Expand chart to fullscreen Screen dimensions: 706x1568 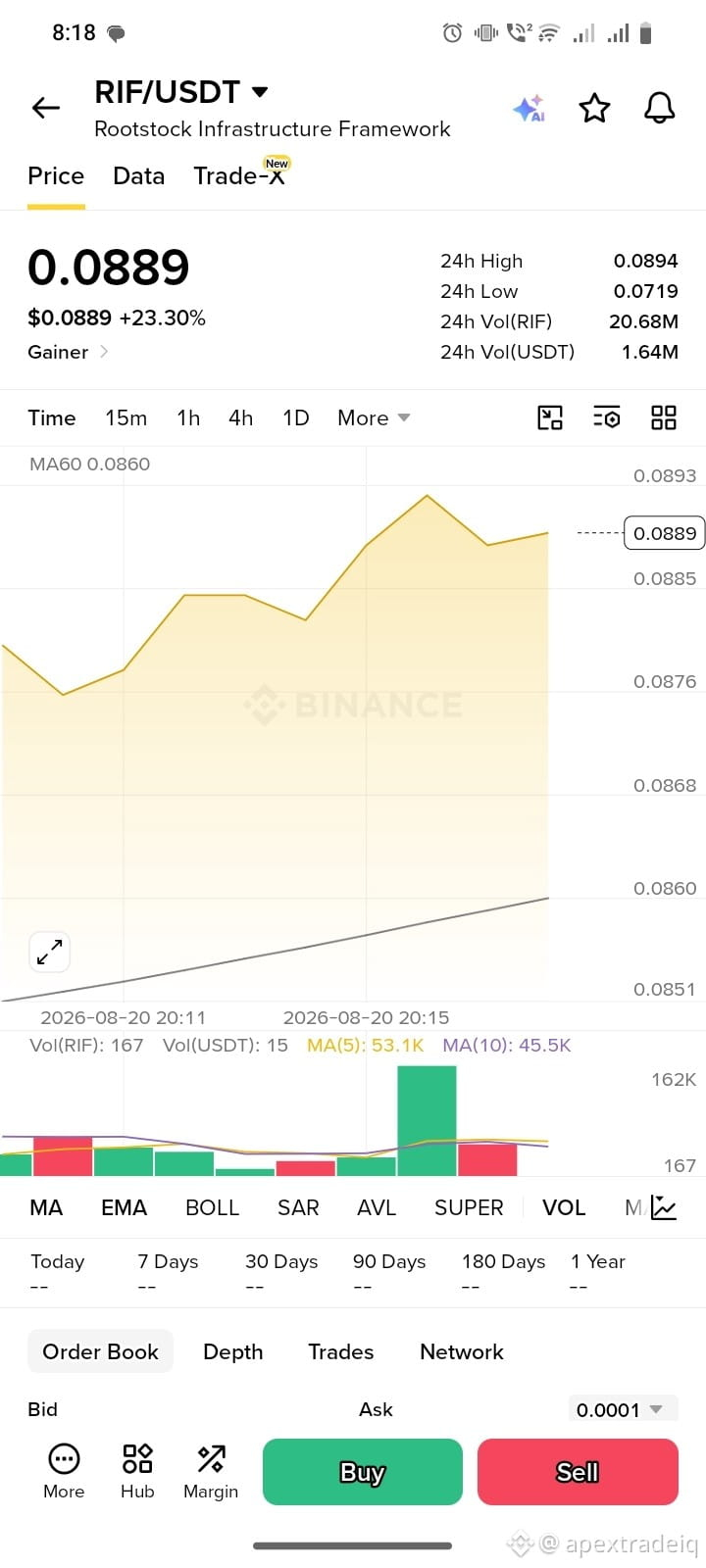(49, 952)
